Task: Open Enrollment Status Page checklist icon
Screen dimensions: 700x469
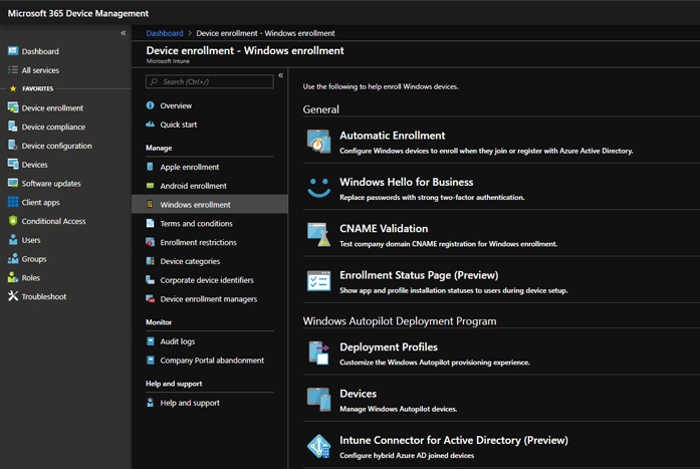Action: (x=319, y=281)
